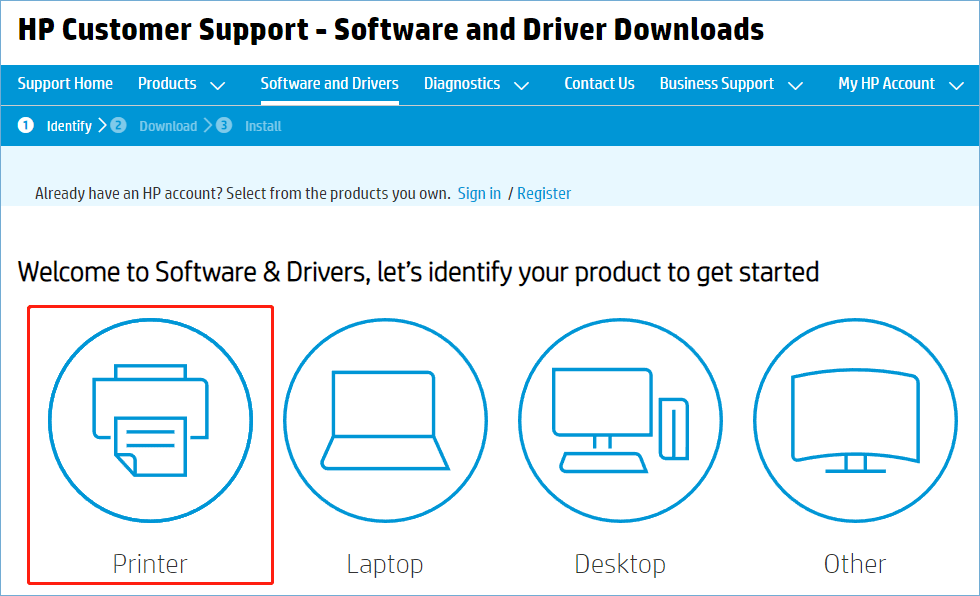Click the printer illustration inside the highlighted box
The image size is (980, 596).
[x=150, y=418]
